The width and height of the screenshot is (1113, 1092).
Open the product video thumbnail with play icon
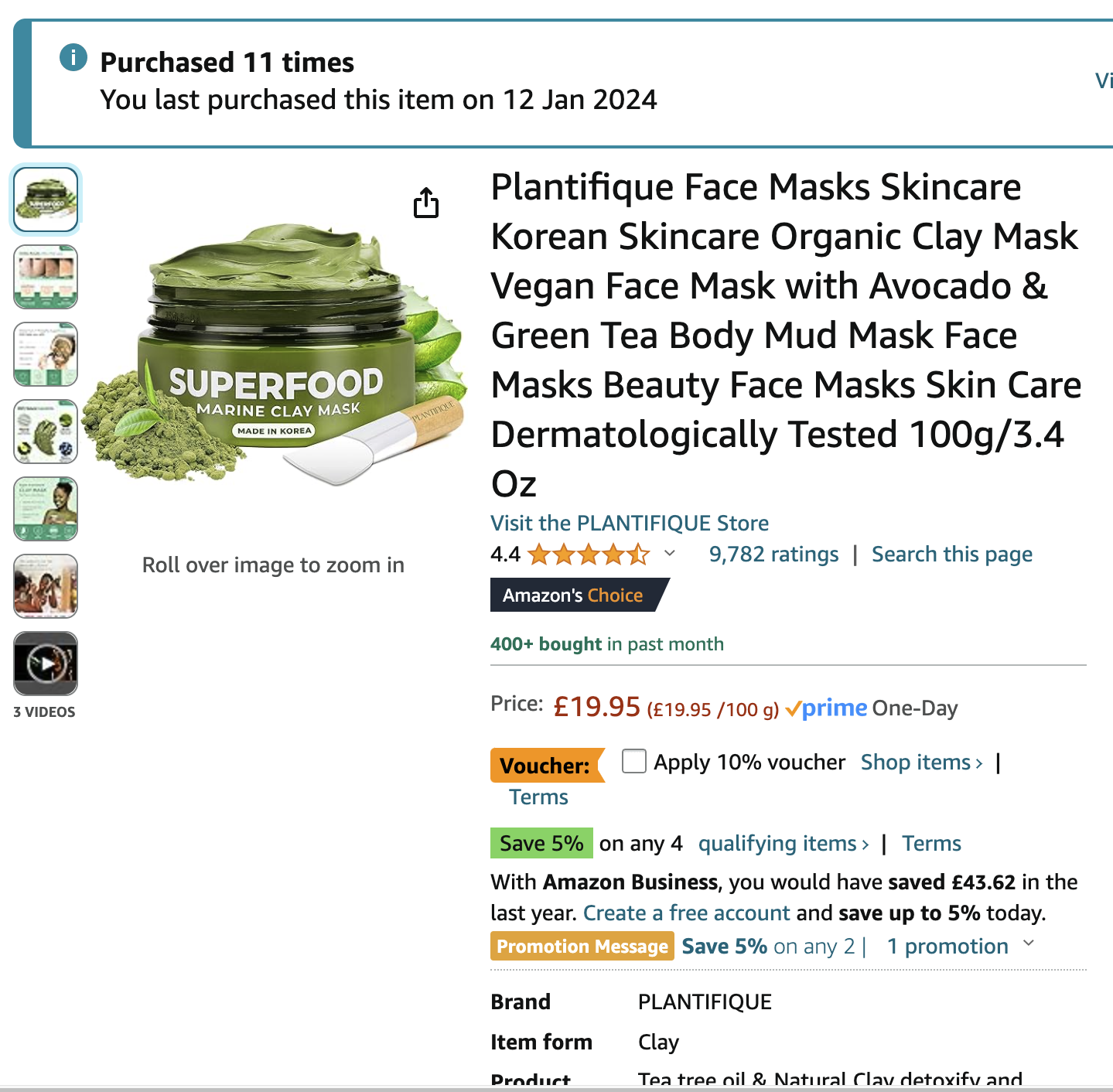46,664
